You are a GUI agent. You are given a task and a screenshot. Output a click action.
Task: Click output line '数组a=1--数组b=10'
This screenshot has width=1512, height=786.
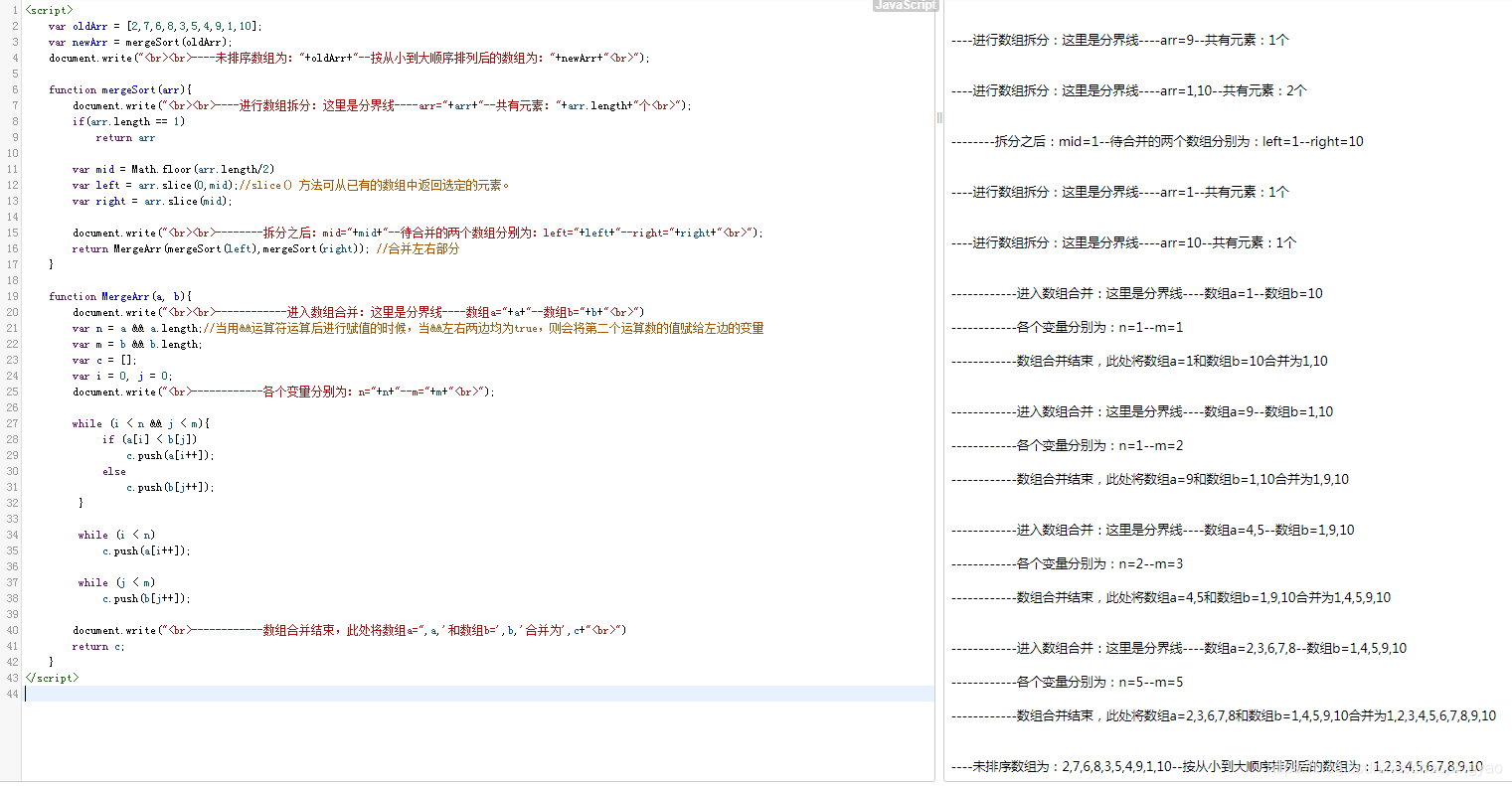pyautogui.click(x=1137, y=293)
